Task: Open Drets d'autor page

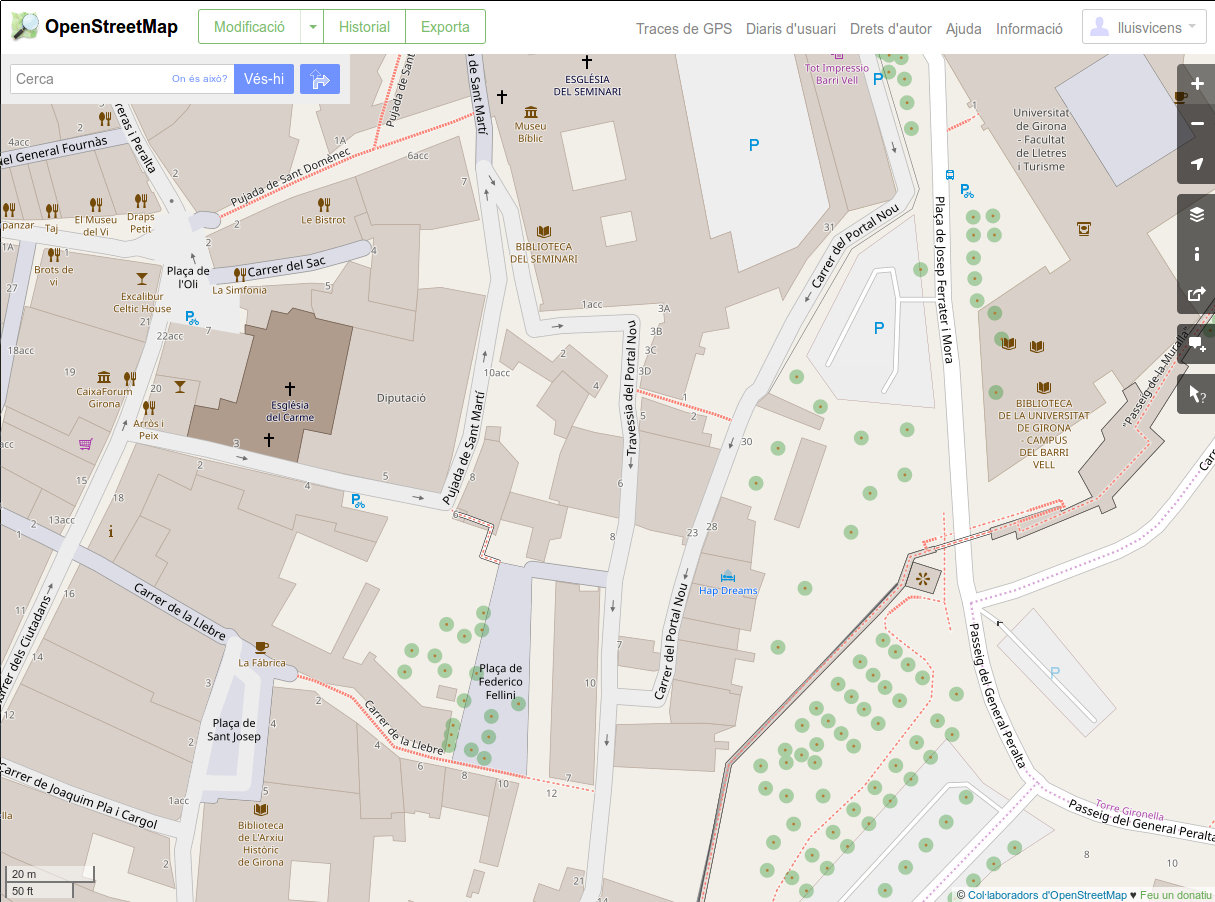Action: tap(891, 28)
